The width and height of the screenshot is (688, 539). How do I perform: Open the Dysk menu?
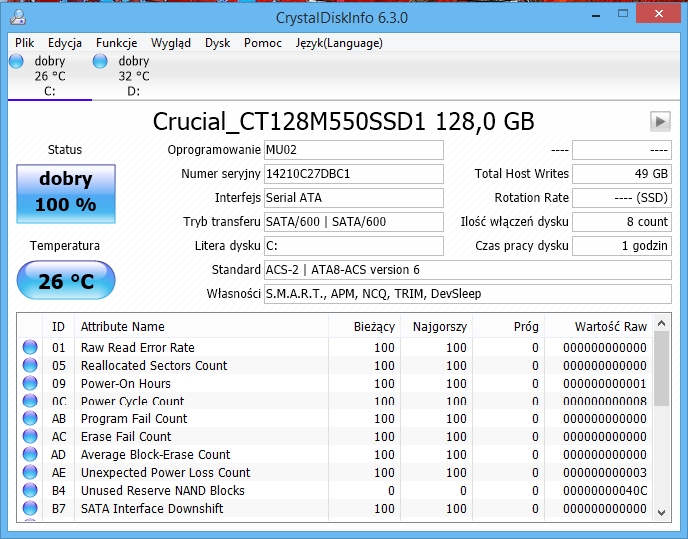[218, 43]
